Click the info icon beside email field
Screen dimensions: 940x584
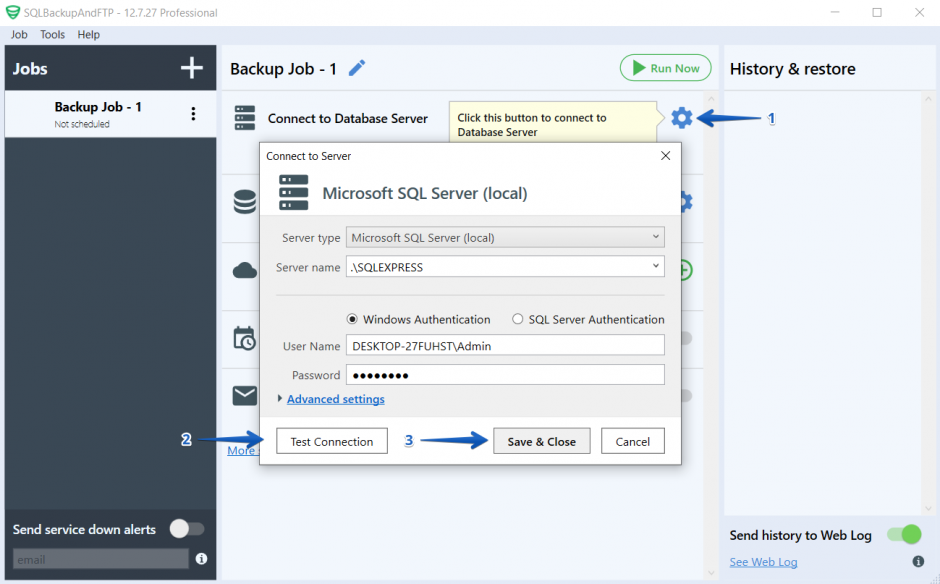201,559
